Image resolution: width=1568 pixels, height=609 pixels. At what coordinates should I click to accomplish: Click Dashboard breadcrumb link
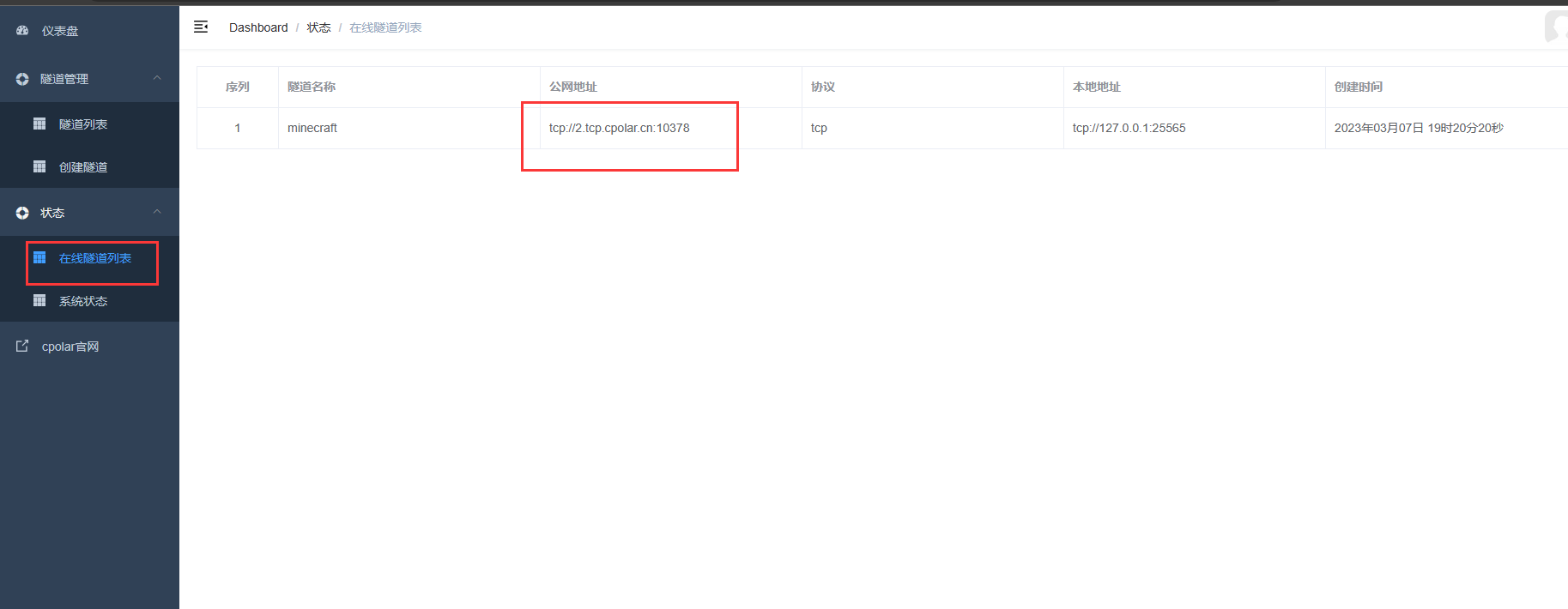[x=258, y=27]
